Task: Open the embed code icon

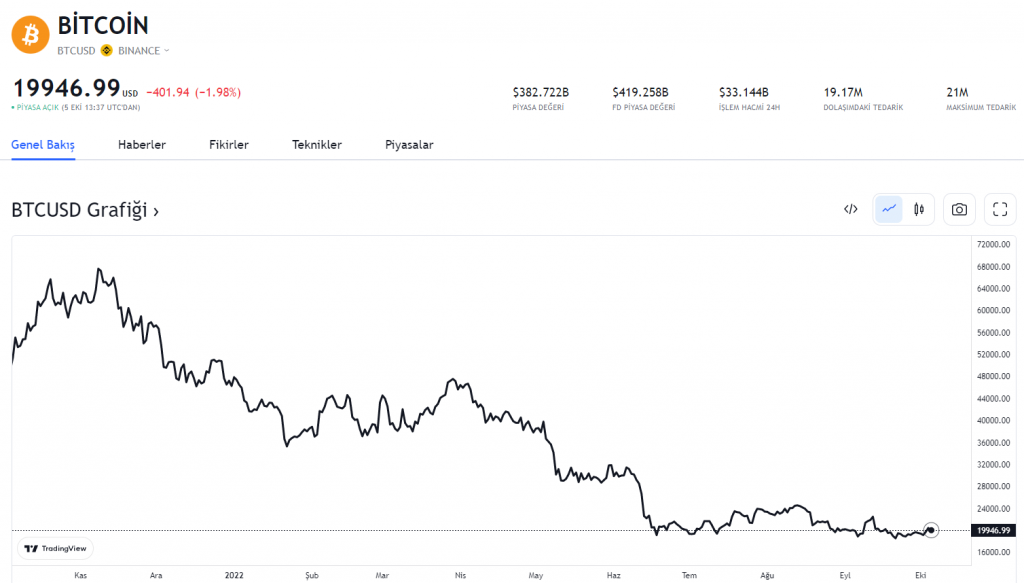Action: pyautogui.click(x=851, y=209)
